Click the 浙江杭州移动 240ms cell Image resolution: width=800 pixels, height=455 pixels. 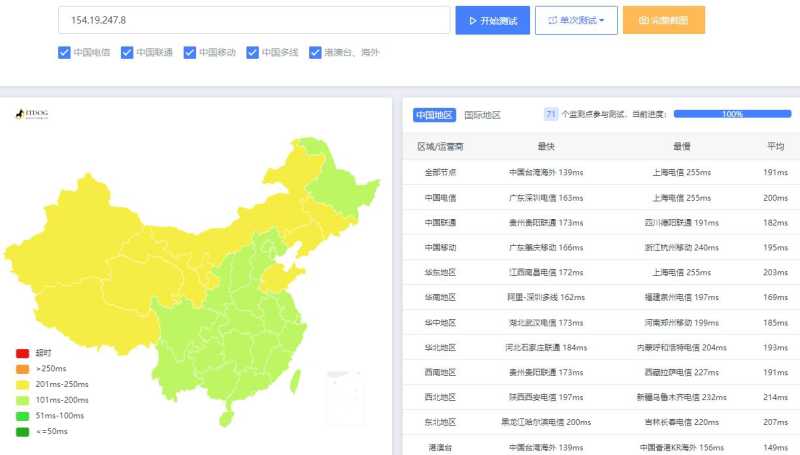coord(682,247)
